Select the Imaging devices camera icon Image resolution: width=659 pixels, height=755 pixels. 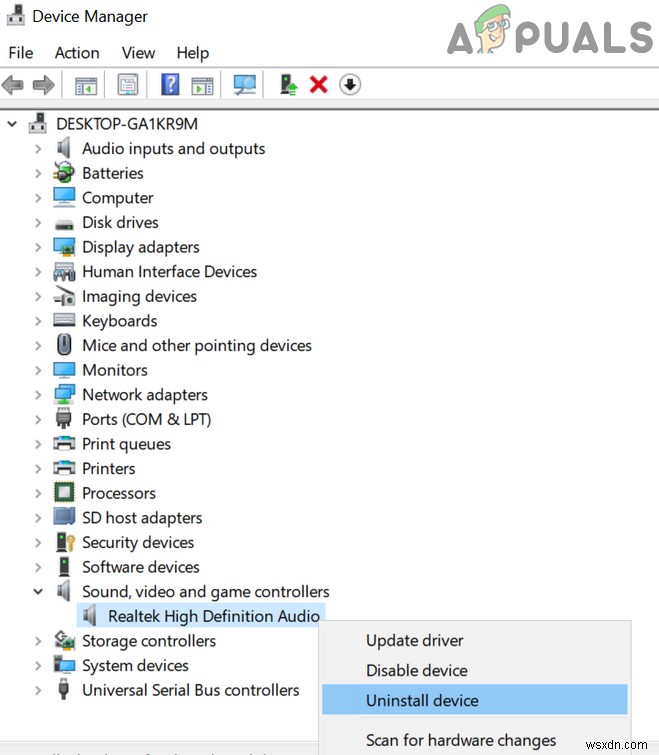[64, 296]
